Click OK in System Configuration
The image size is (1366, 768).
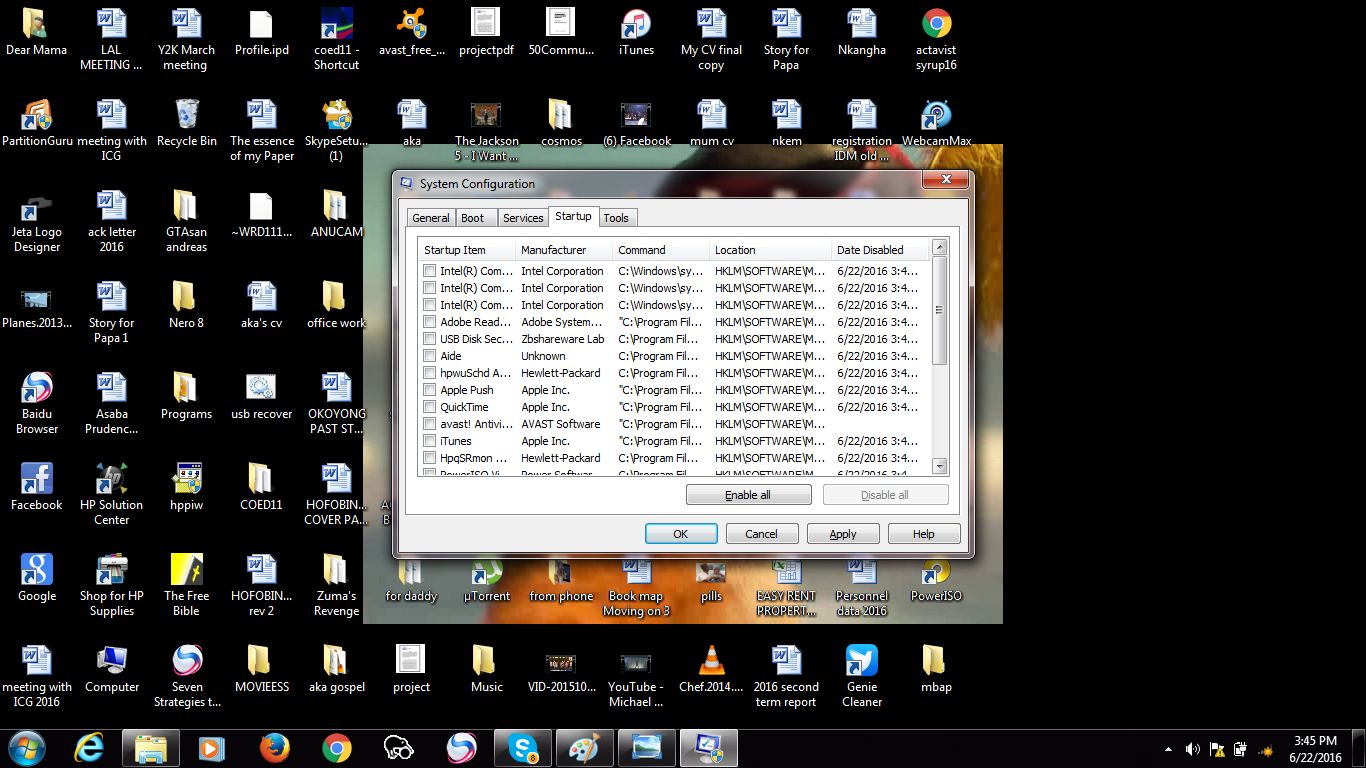tap(681, 534)
